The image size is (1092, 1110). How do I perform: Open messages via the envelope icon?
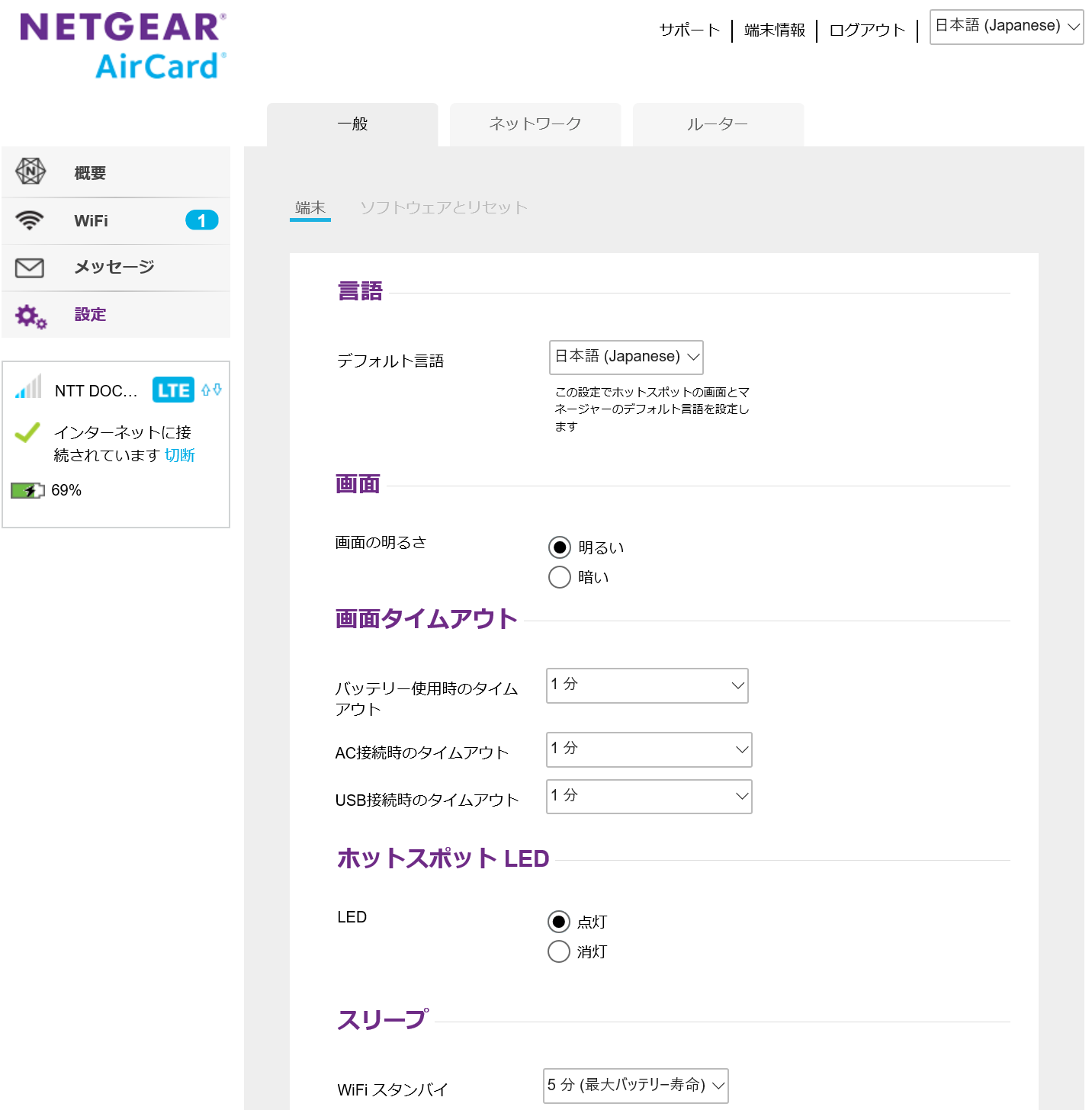30,268
